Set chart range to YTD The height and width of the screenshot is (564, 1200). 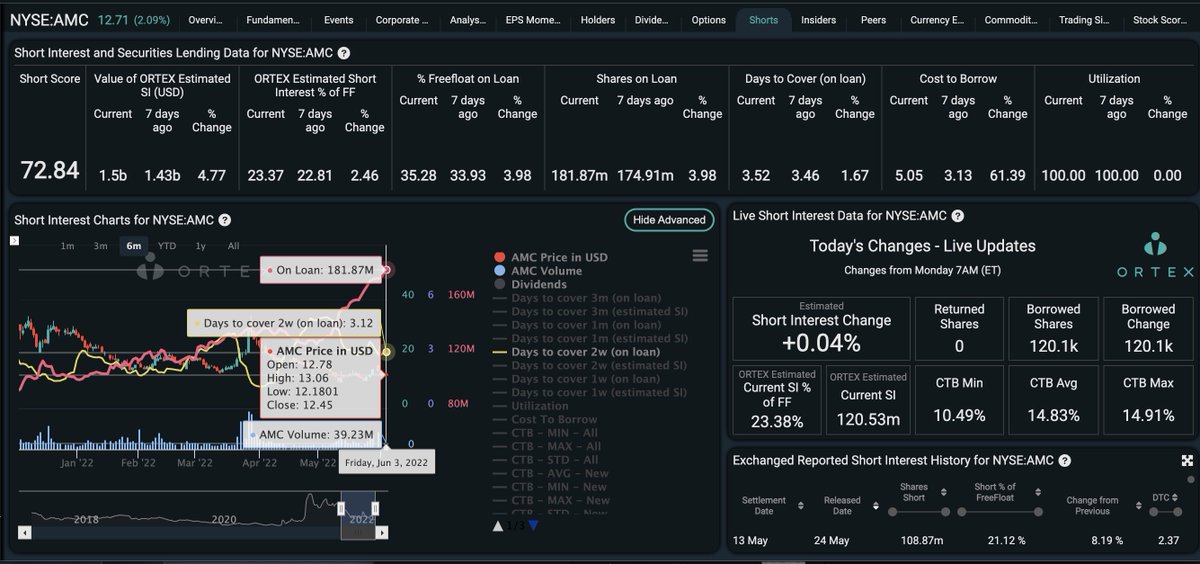click(166, 245)
